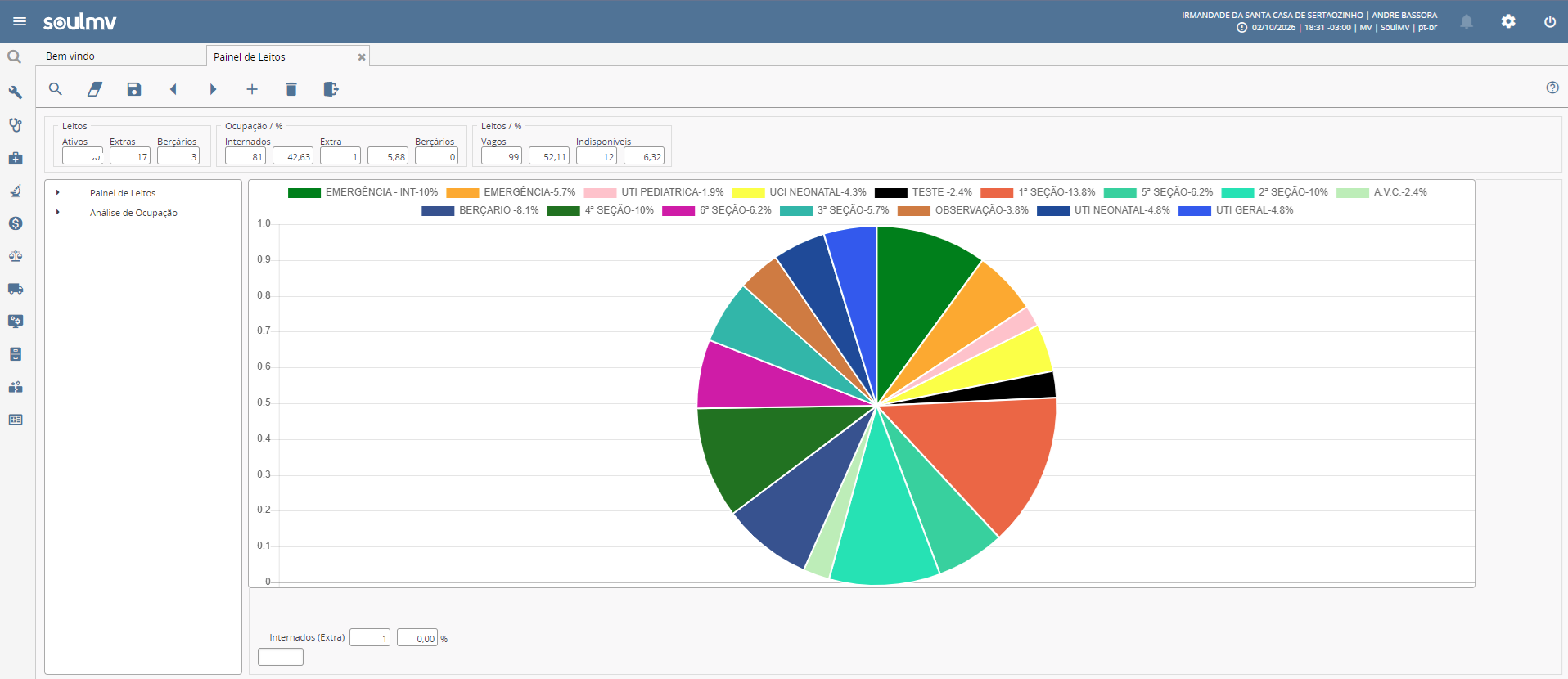Screen dimensions: 1568x679
Task: Click the 1ª SEÇÃO-13.8% legend swatch
Action: point(997,192)
